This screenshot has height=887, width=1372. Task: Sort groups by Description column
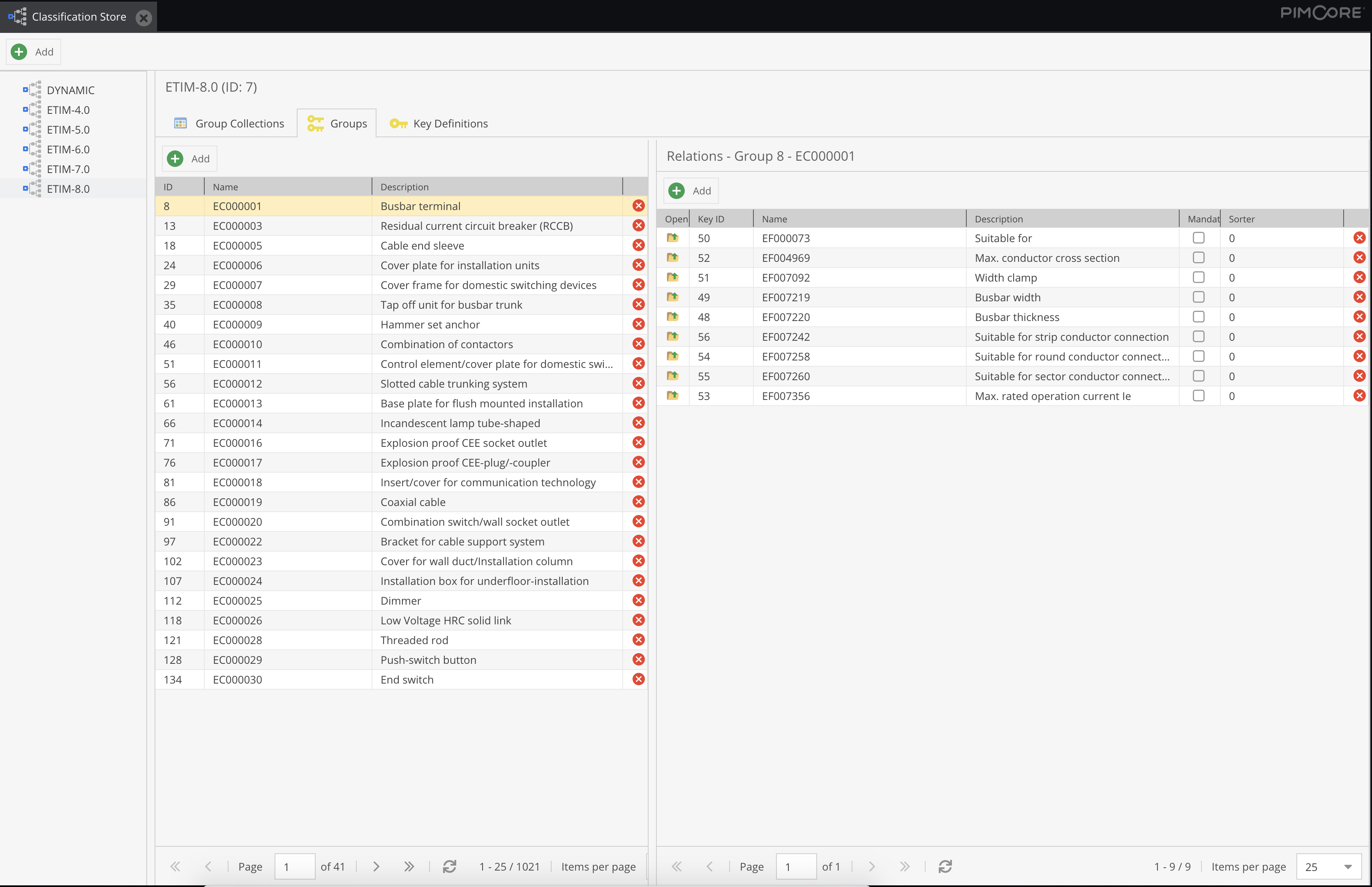497,187
